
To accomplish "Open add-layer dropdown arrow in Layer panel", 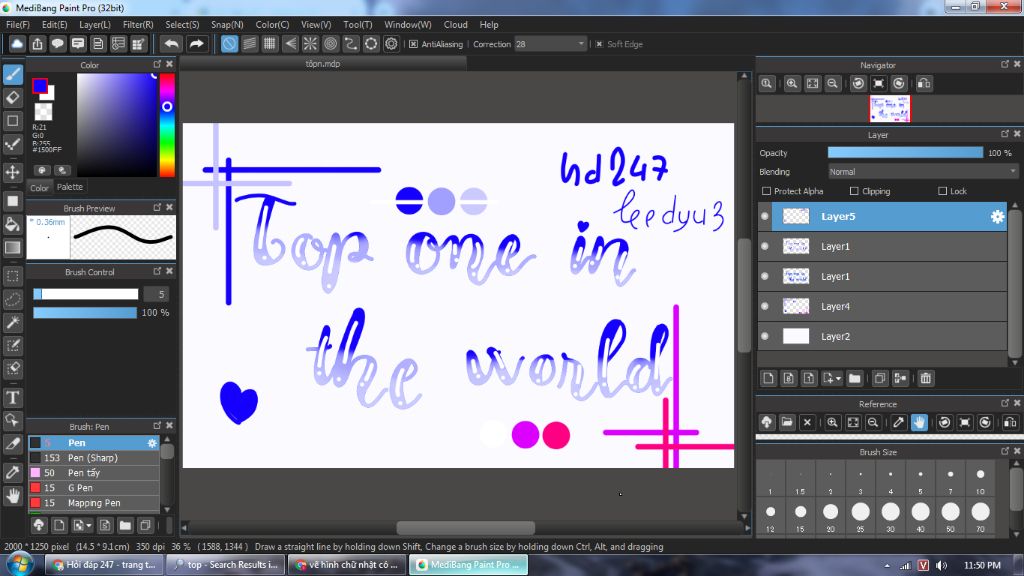I will coord(839,379).
